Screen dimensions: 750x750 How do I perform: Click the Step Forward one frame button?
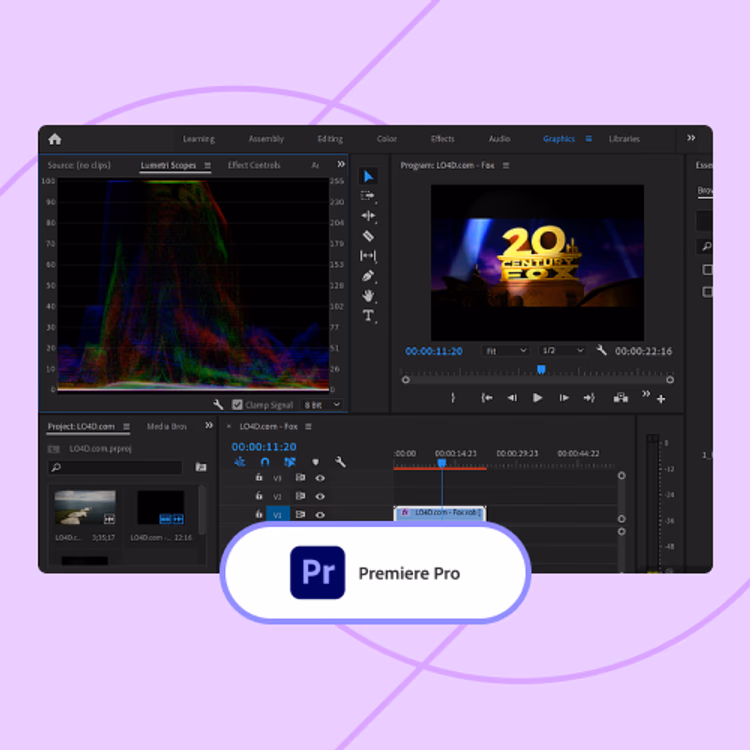(x=564, y=398)
